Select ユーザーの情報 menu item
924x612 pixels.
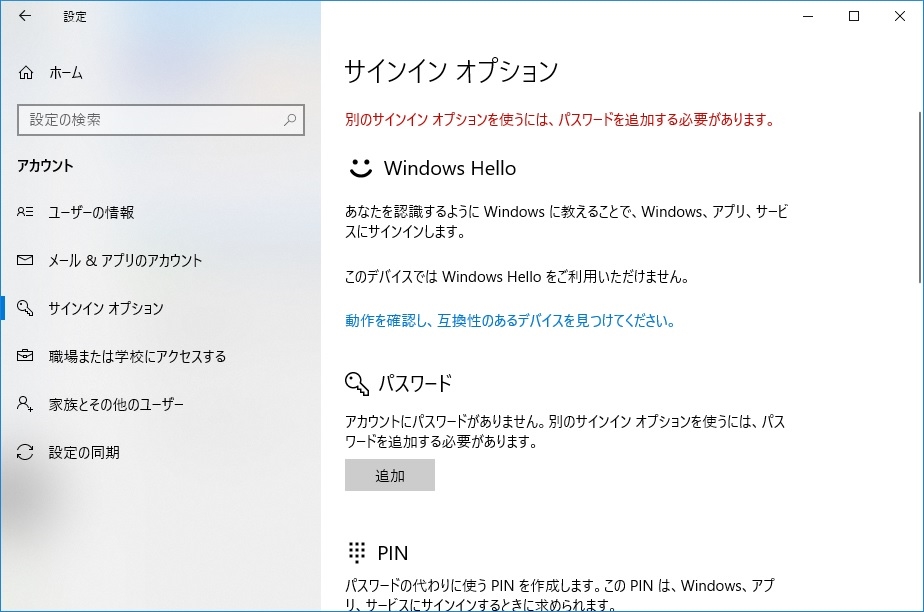pos(160,212)
